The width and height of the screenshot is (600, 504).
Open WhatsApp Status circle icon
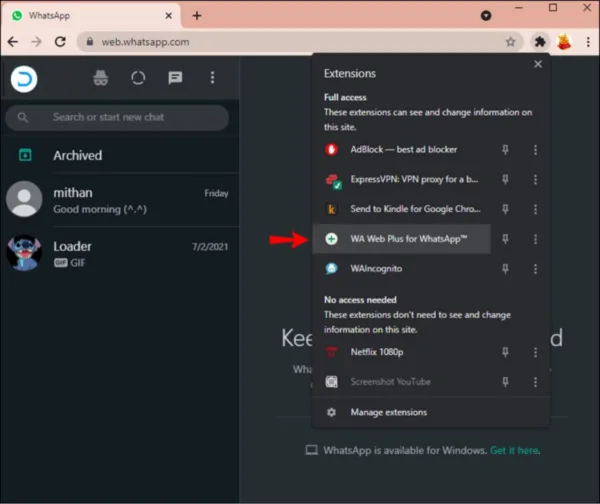(x=138, y=78)
